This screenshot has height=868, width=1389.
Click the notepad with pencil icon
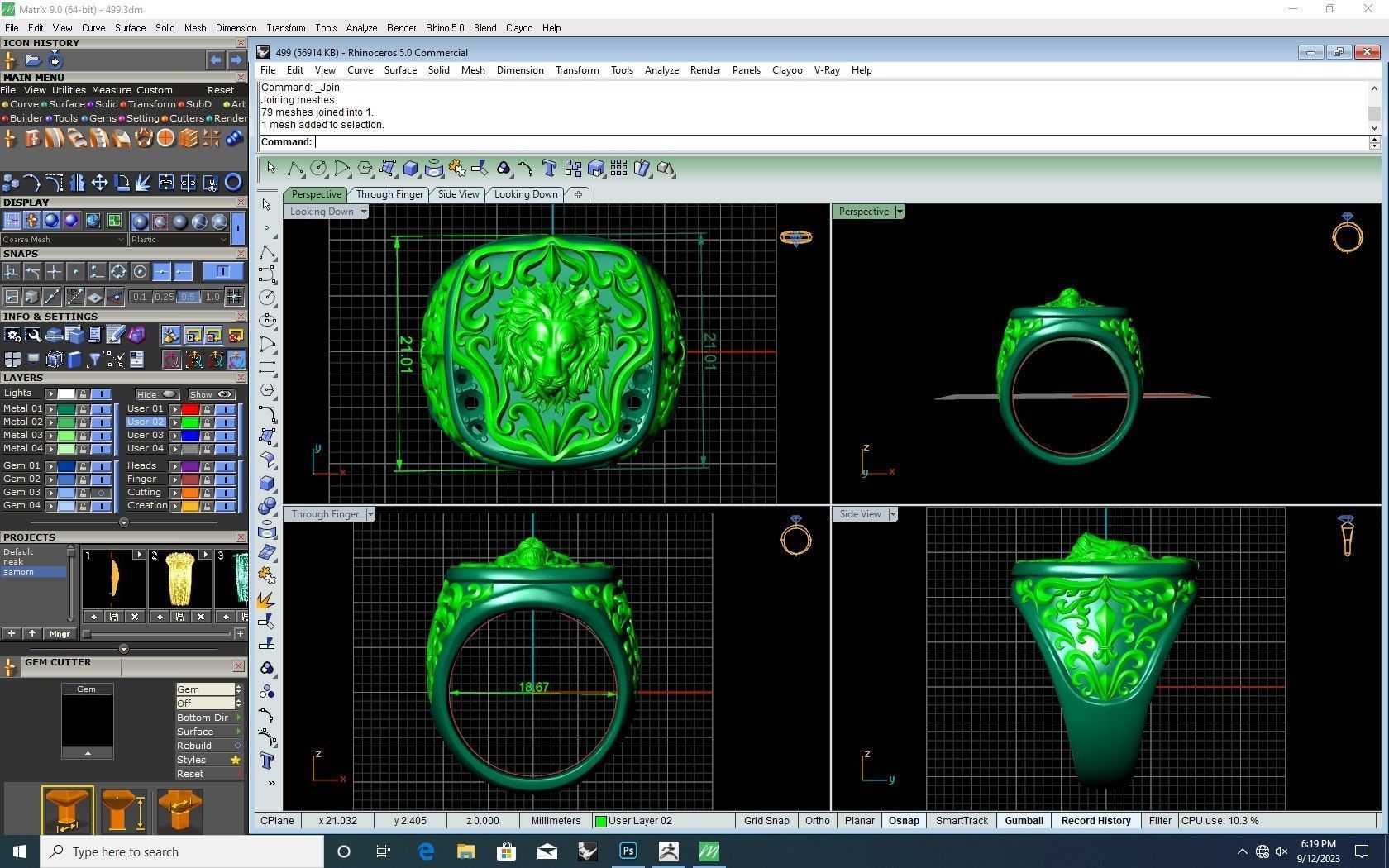pyautogui.click(x=116, y=335)
